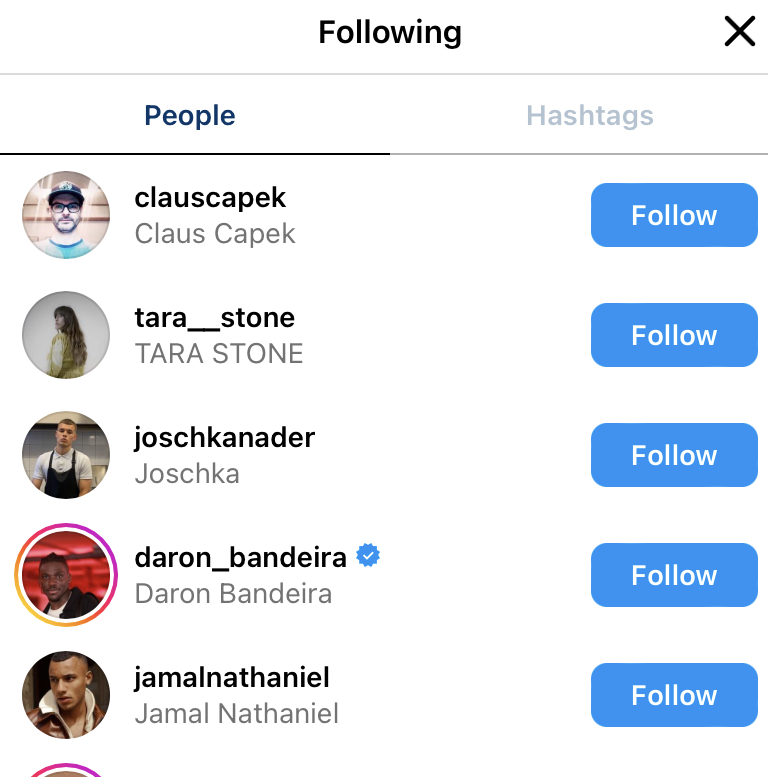Open jamalnathaniel avatar photo
768x777 pixels.
tap(66, 695)
